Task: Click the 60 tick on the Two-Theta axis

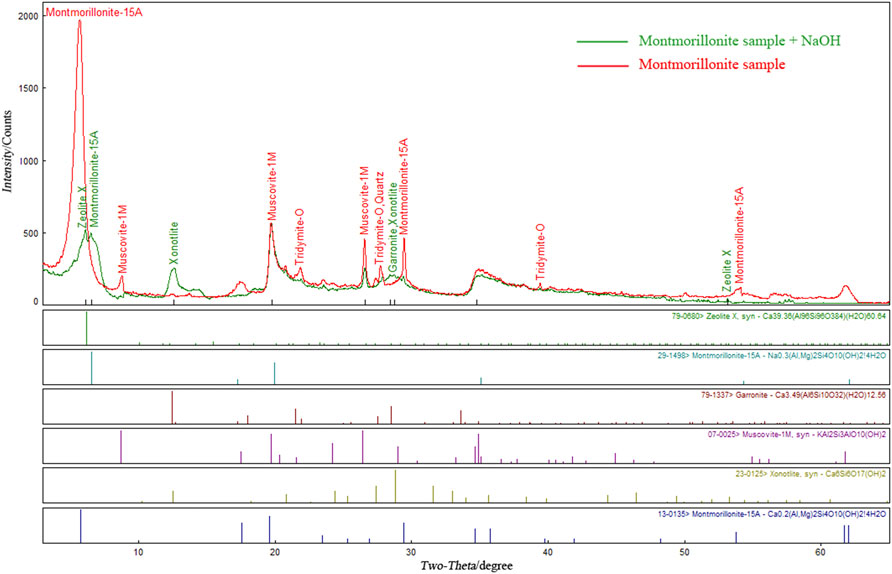Action: [820, 552]
